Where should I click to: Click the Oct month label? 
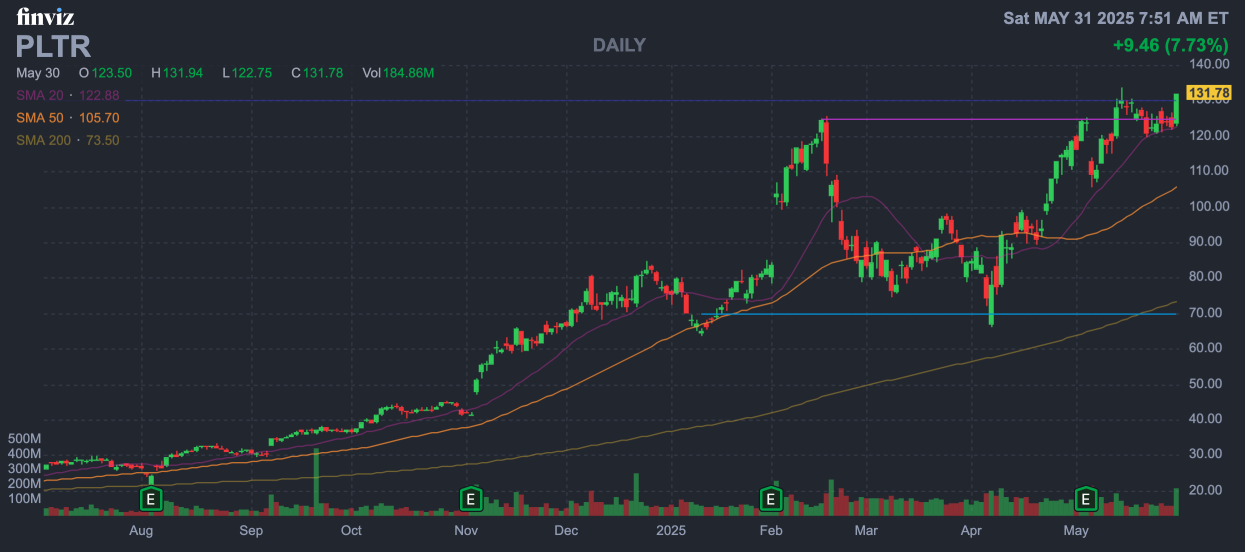[351, 530]
